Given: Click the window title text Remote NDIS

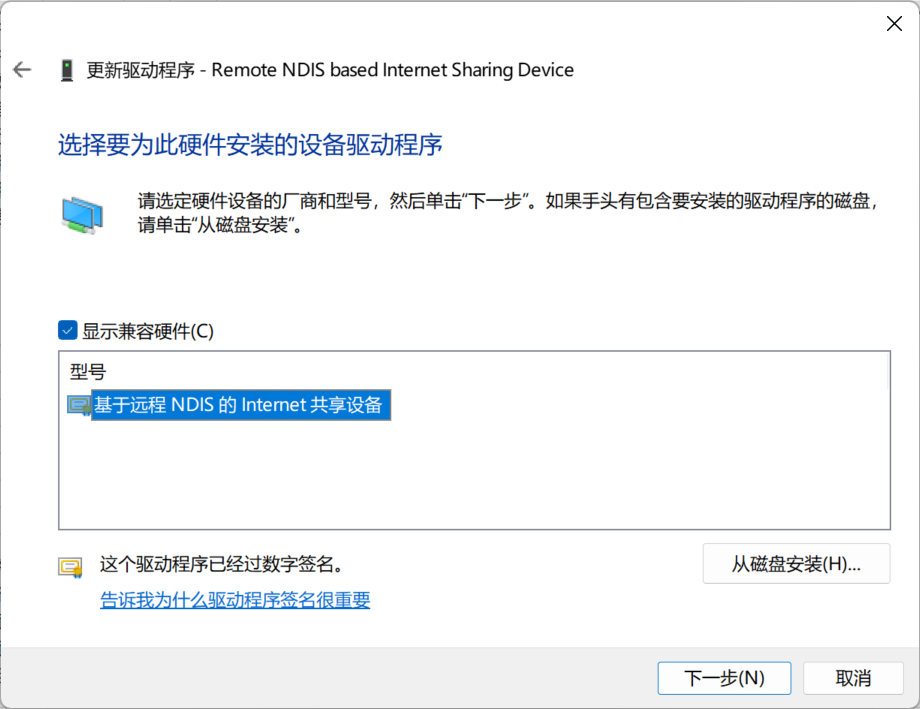Looking at the screenshot, I should coord(268,70).
